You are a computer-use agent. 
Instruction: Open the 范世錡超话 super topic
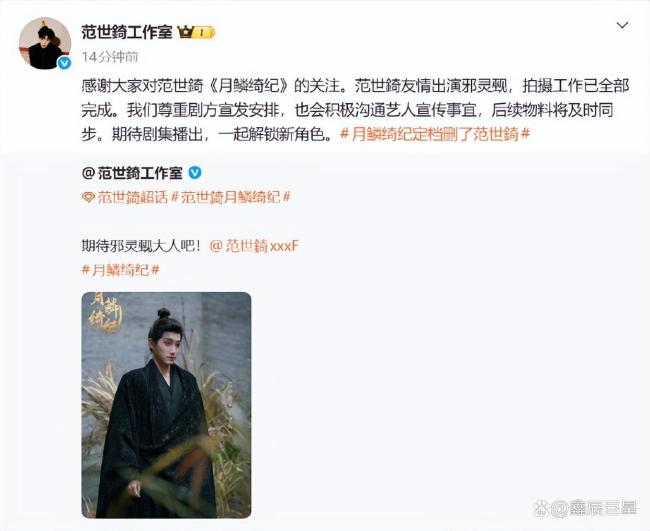132,197
